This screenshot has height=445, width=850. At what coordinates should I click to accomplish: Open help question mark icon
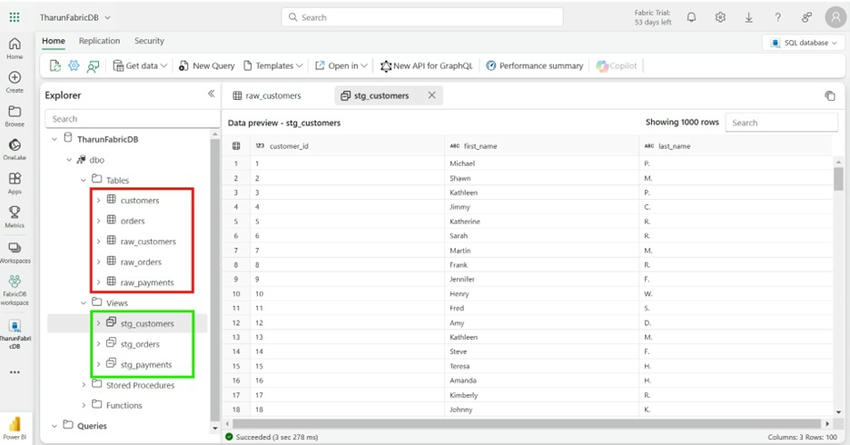tap(778, 17)
